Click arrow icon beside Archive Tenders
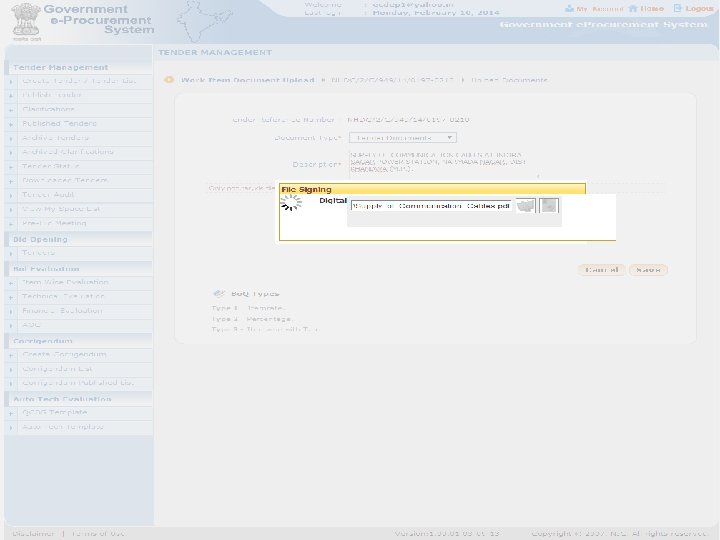The height and width of the screenshot is (540, 720). click(x=11, y=139)
